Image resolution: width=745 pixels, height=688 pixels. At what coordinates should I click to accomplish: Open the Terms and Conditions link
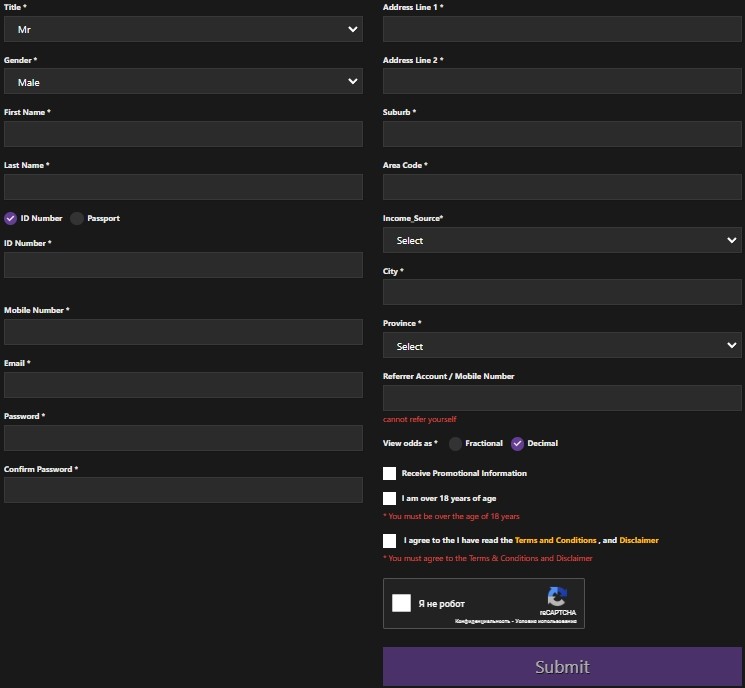click(555, 540)
